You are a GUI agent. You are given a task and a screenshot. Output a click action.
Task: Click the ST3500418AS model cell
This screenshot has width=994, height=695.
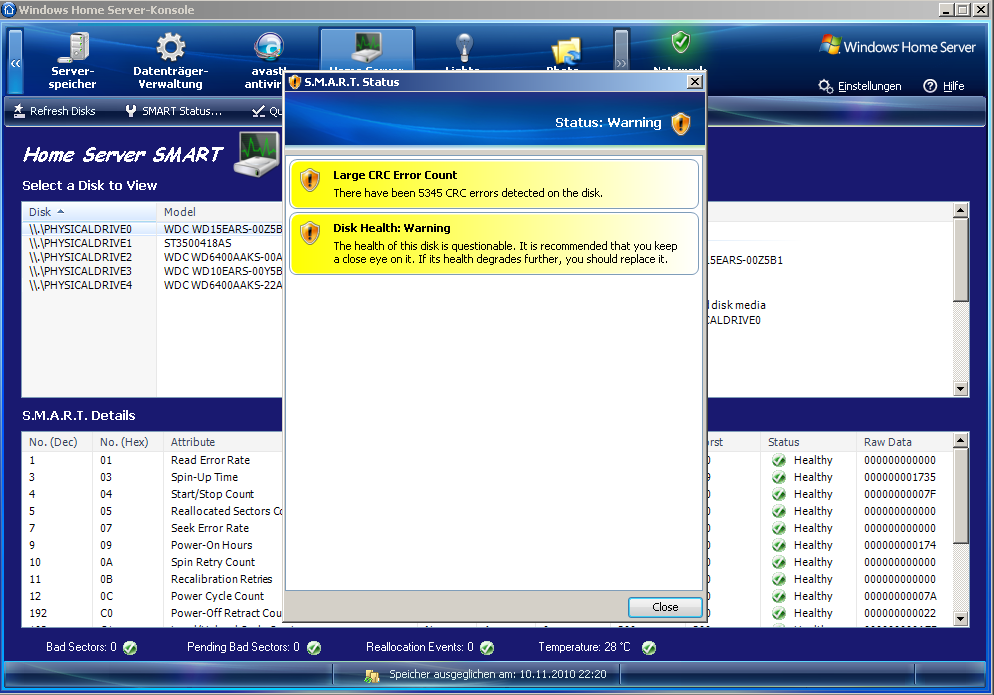pos(198,243)
